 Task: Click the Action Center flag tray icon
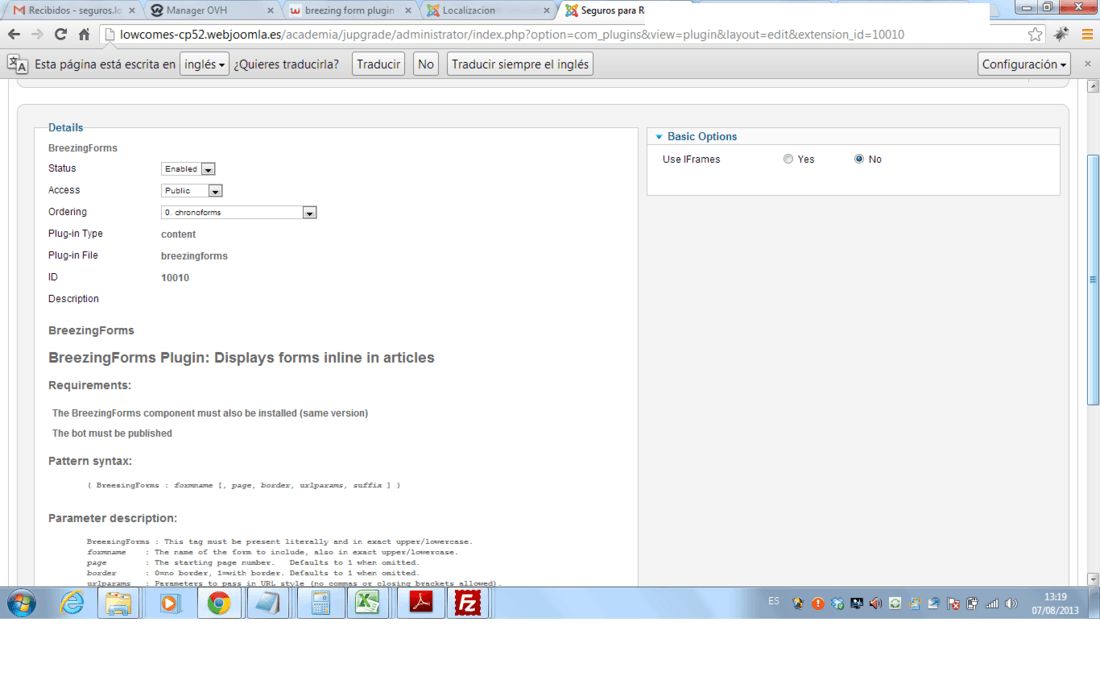pyautogui.click(x=953, y=603)
